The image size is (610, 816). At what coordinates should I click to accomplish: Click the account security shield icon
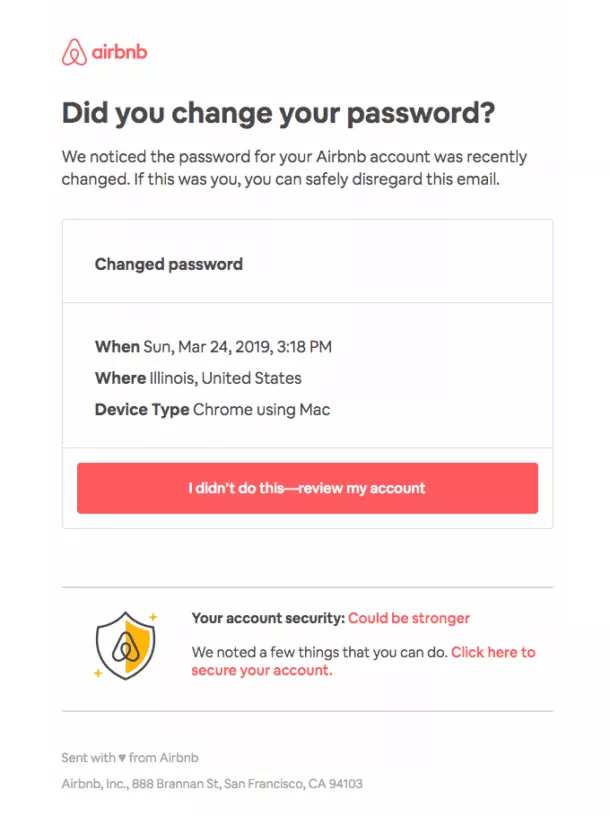[x=125, y=645]
